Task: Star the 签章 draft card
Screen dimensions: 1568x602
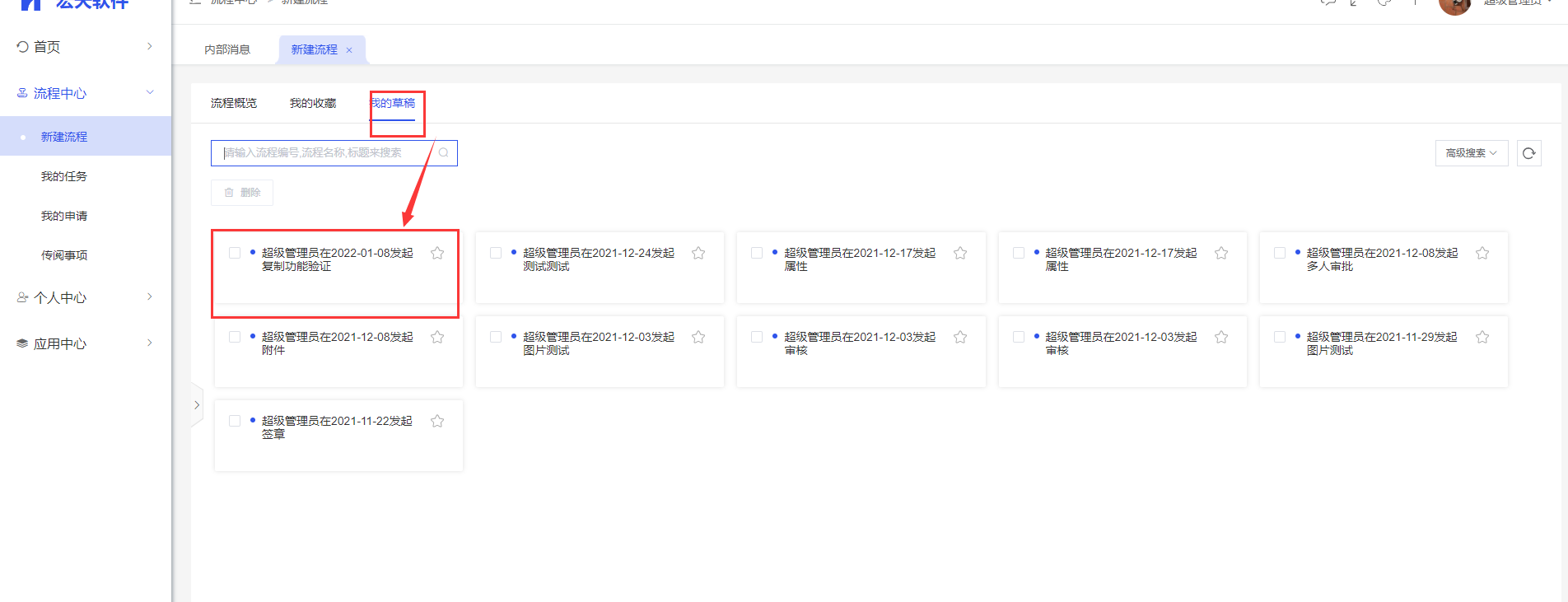Action: click(437, 422)
